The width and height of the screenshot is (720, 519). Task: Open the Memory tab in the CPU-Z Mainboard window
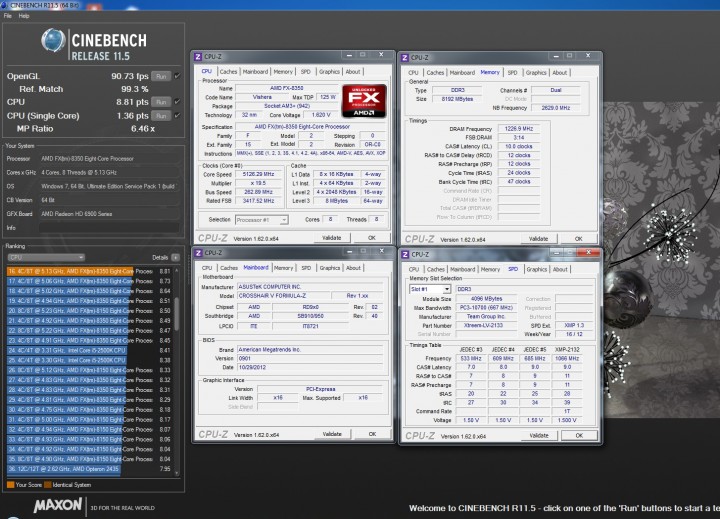[x=283, y=268]
